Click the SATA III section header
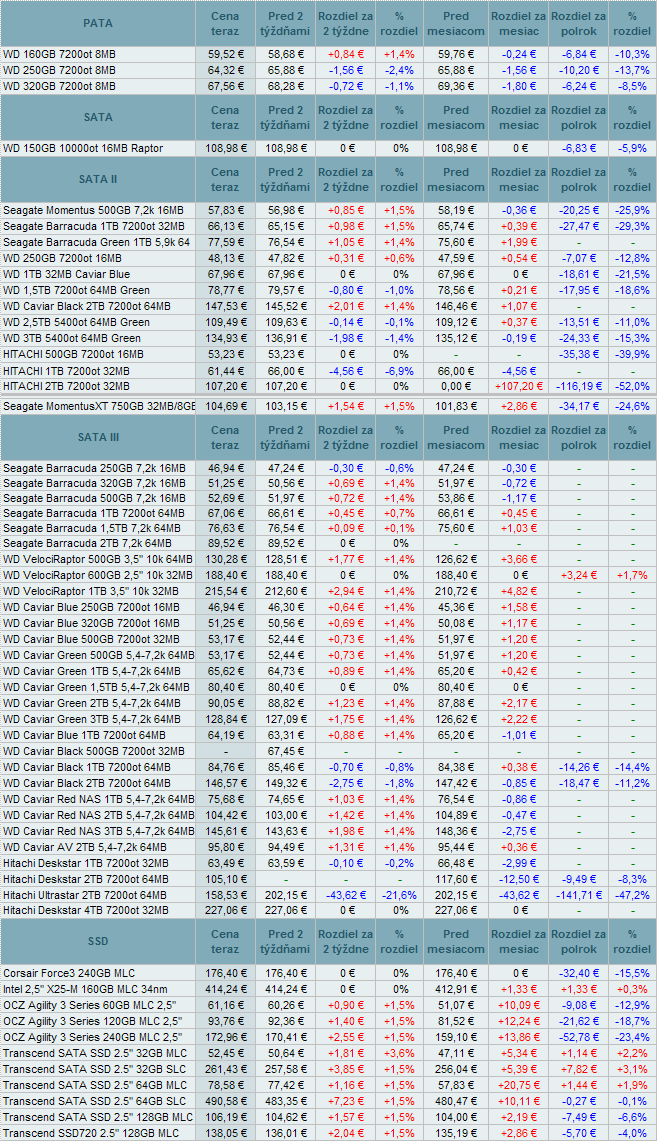Screen dimensions: 657x1141 tap(97, 437)
